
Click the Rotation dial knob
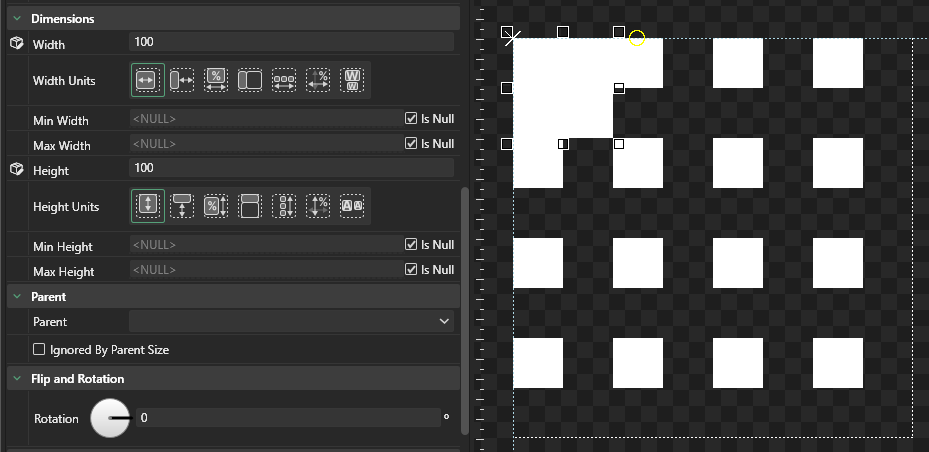(110, 418)
